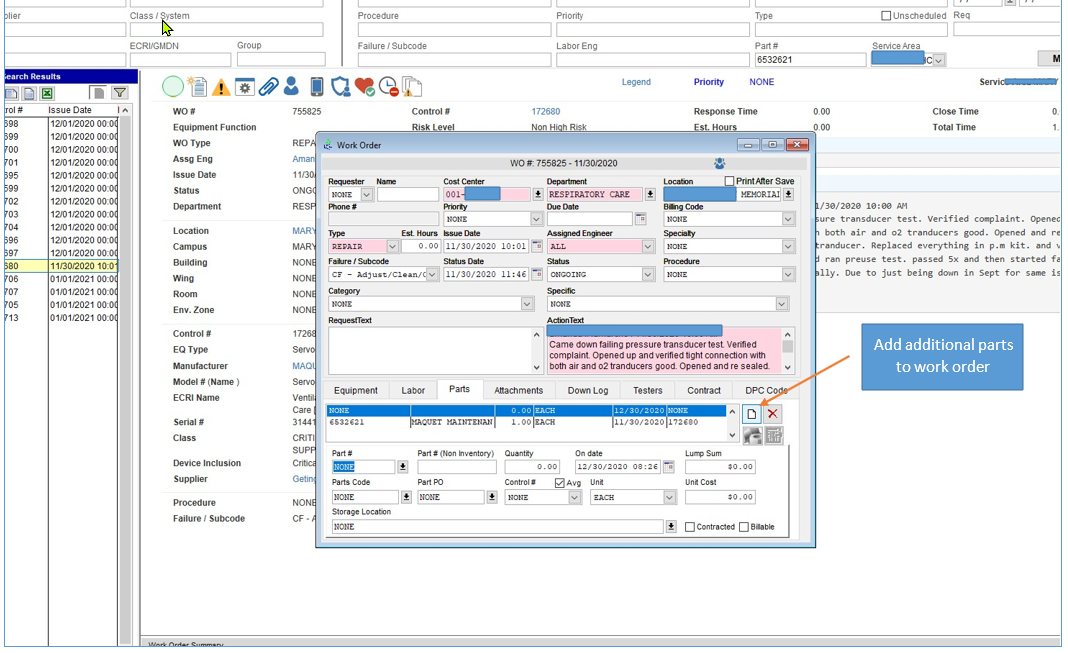Open the Priority dropdown in Work Order
The width and height of the screenshot is (1068, 653).
[536, 219]
